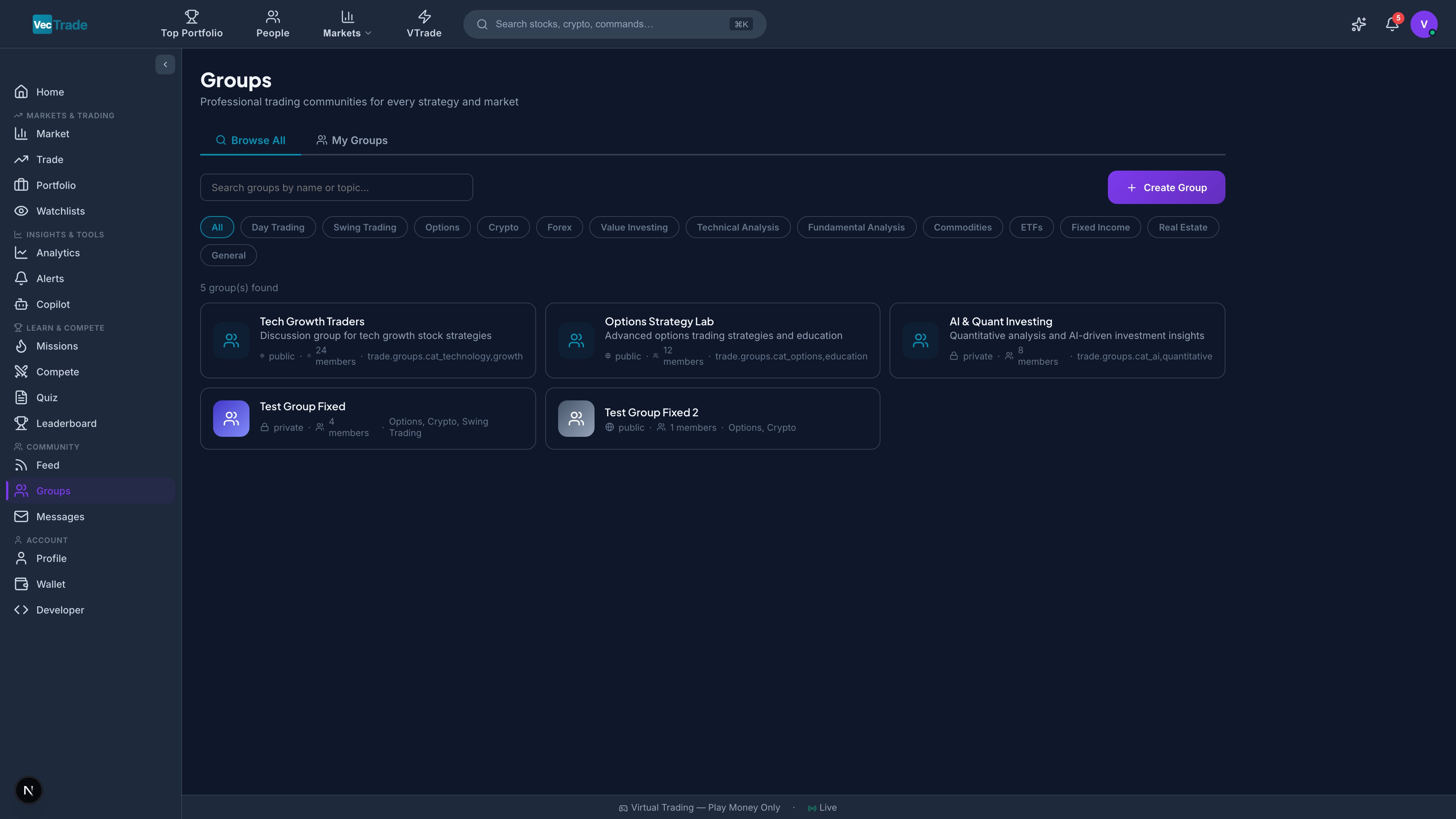Focus the global Search stocks, crypto field

614,24
